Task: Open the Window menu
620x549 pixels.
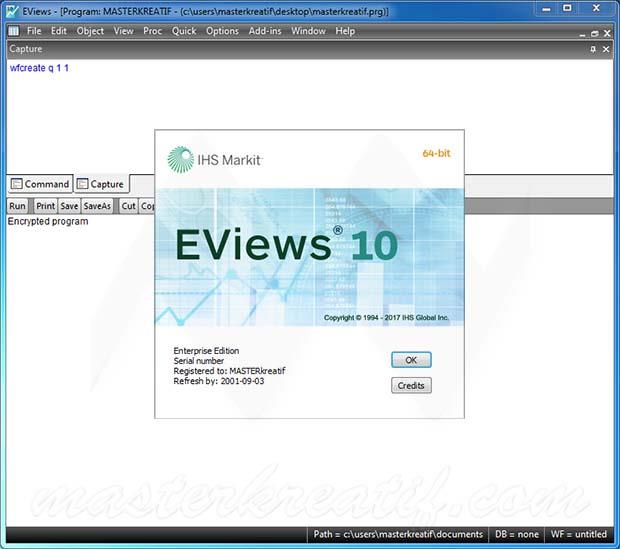Action: point(308,31)
